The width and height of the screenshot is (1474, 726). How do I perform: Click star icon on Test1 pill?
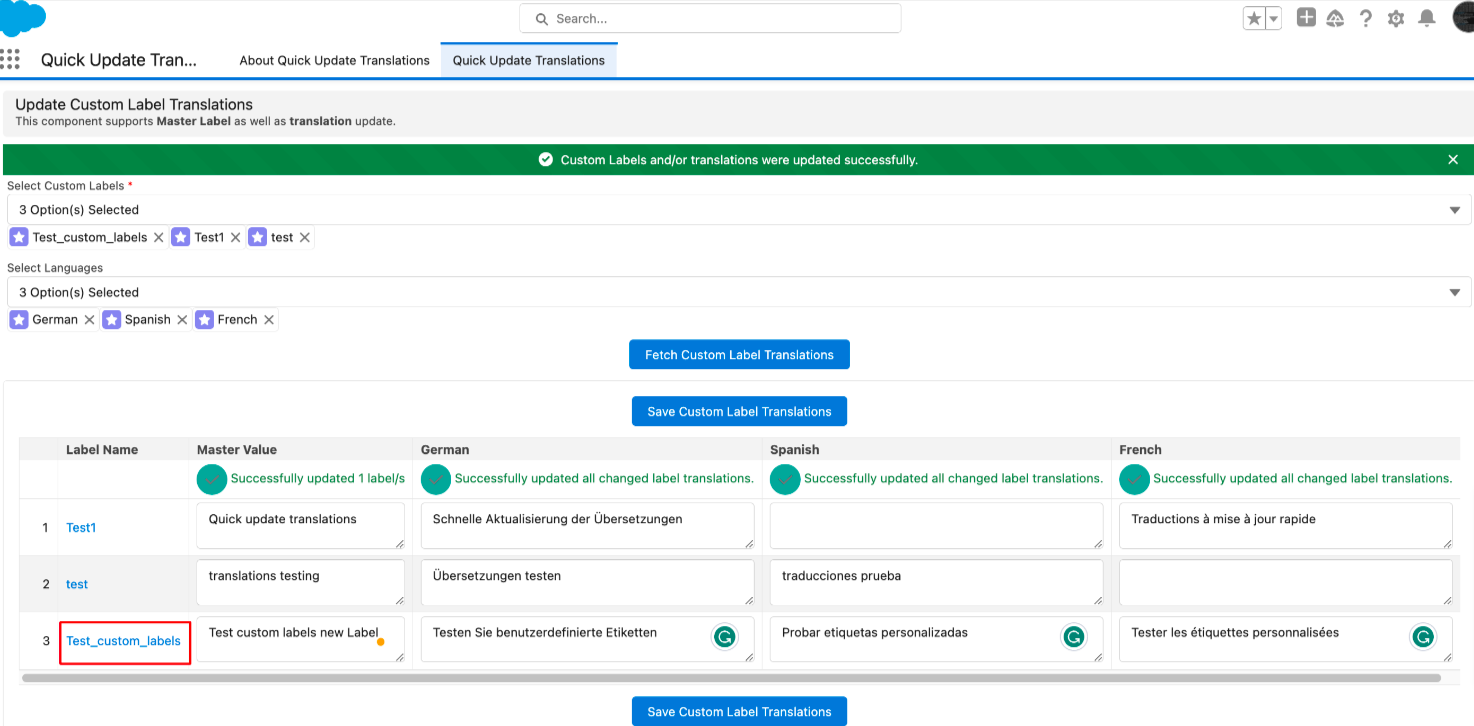180,237
